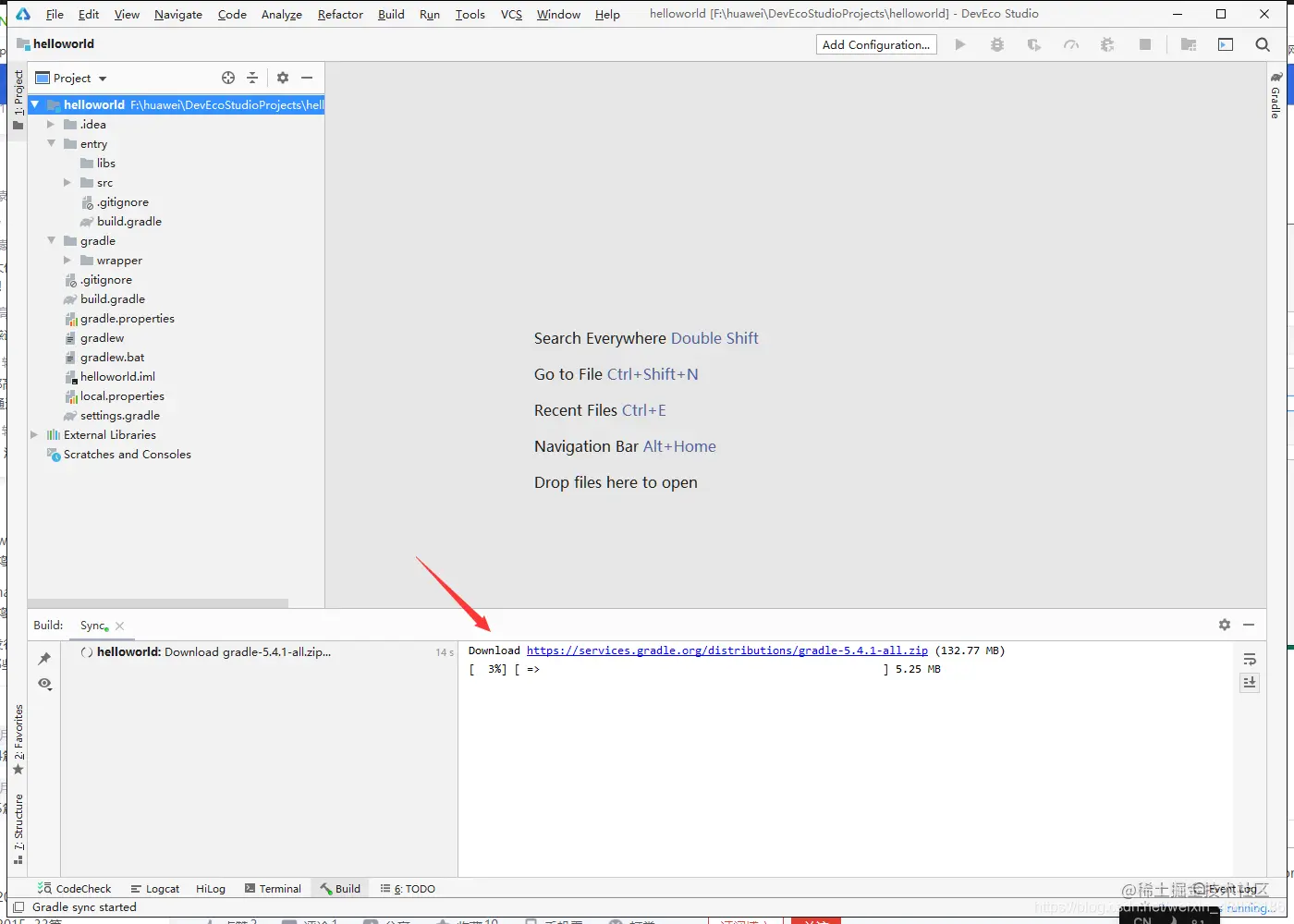
Task: Open Project panel settings gear
Action: [283, 78]
